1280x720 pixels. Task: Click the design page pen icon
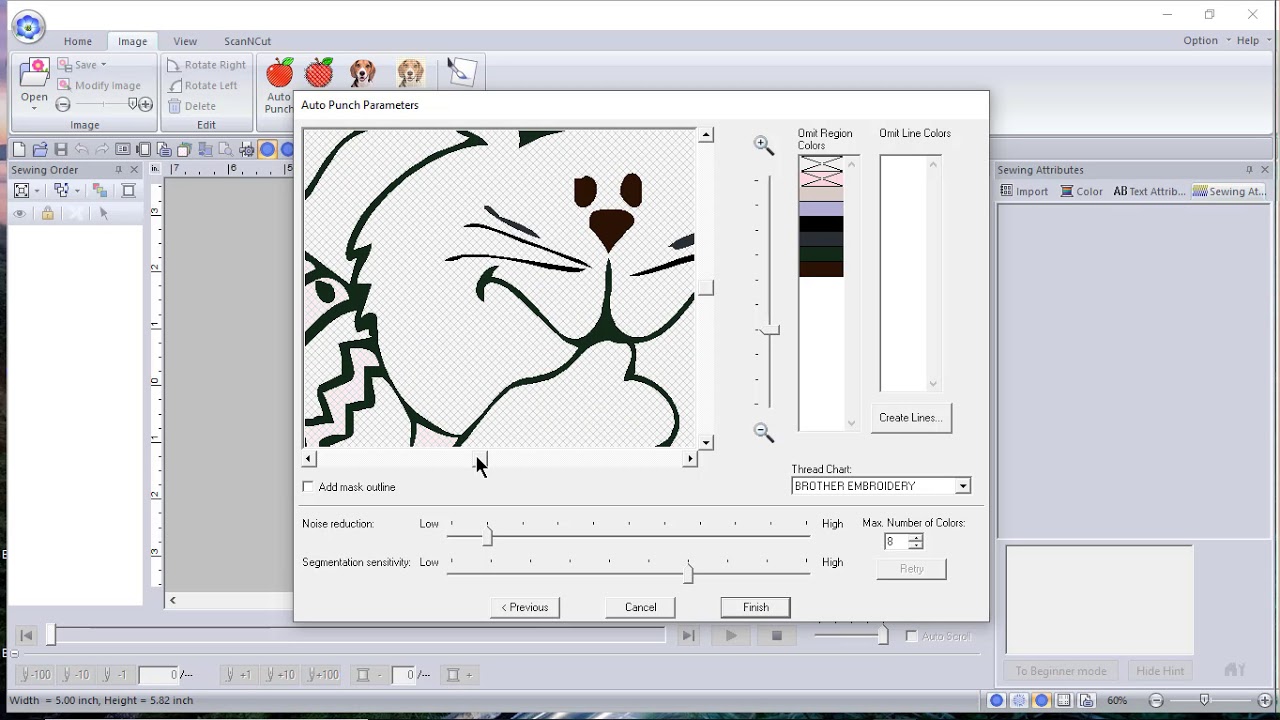click(461, 72)
